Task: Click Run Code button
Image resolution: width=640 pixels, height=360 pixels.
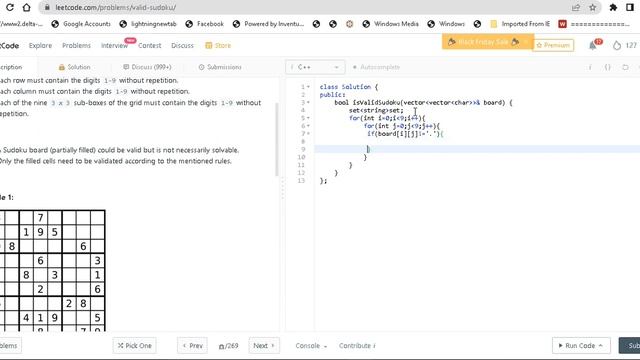Action: point(581,346)
